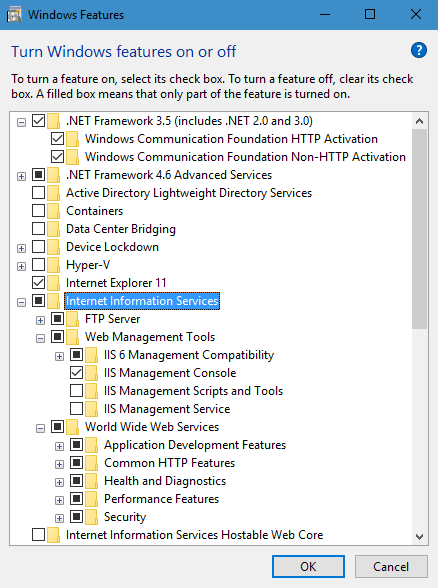The image size is (438, 588).
Task: Select IIS Management Scripts and Tools label
Action: pyautogui.click(x=194, y=391)
